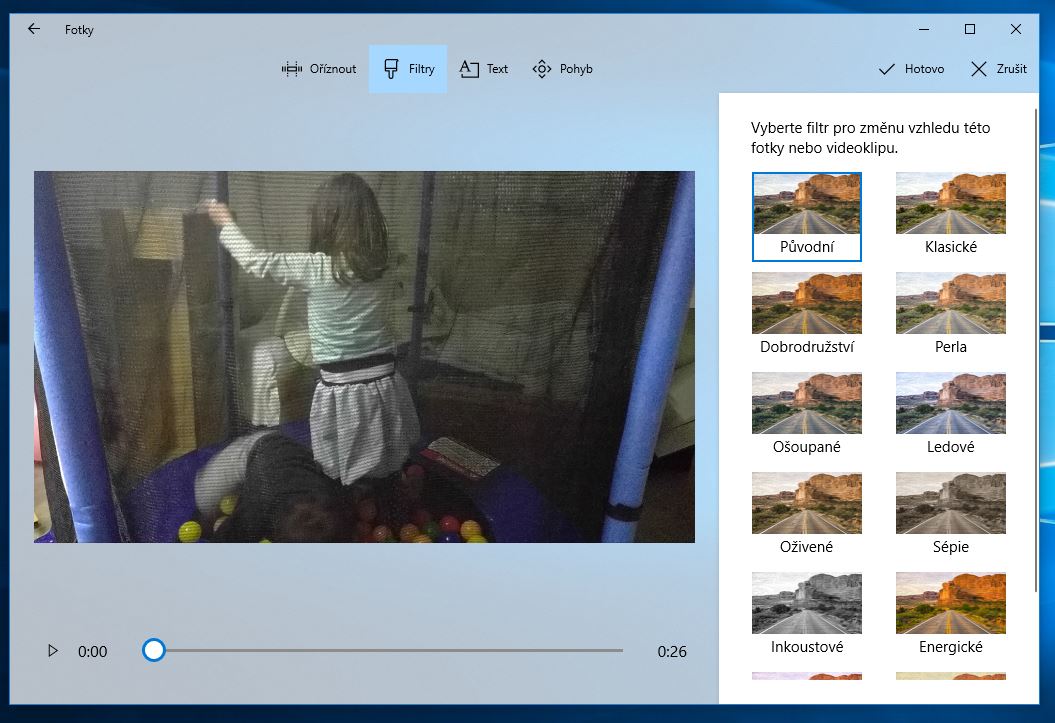Click the 0:00 current time label
This screenshot has height=723, width=1055.
(x=92, y=652)
